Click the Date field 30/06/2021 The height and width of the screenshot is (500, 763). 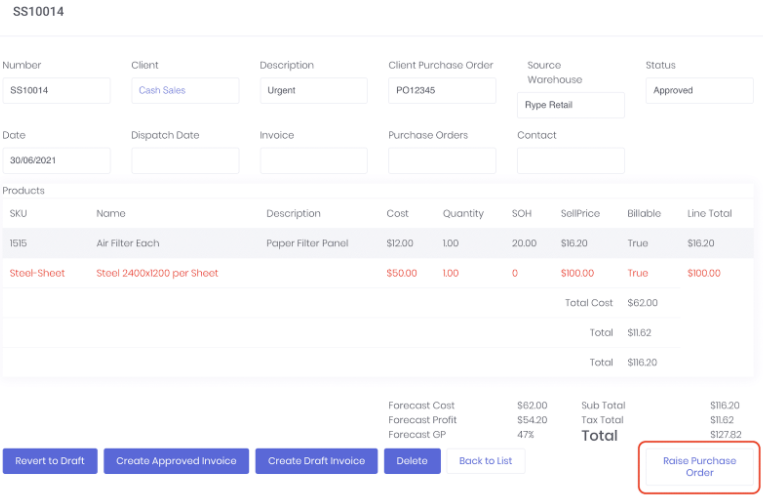coord(56,161)
